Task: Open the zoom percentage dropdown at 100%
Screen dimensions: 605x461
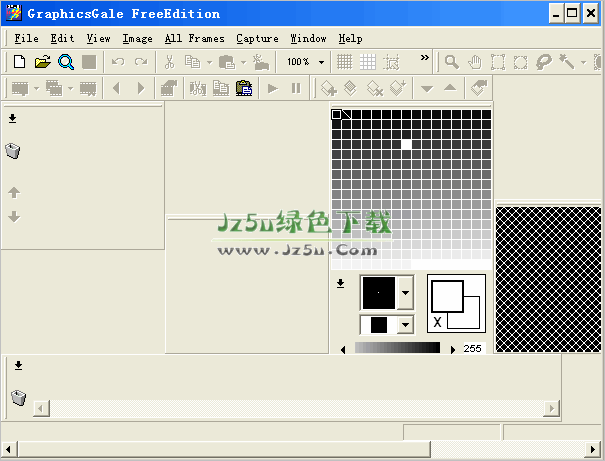Action: pyautogui.click(x=321, y=62)
